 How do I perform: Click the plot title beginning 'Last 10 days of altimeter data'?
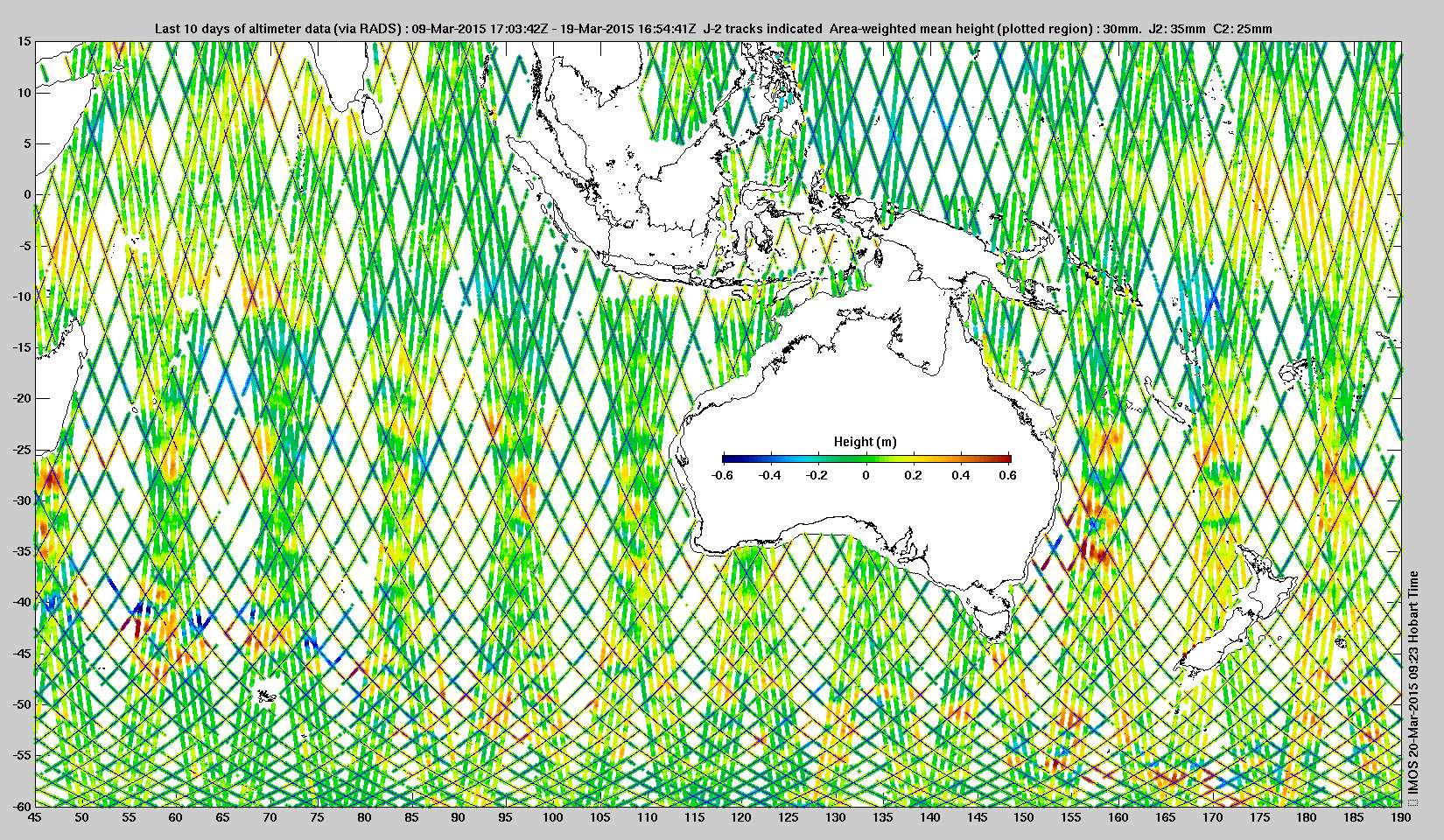click(713, 29)
